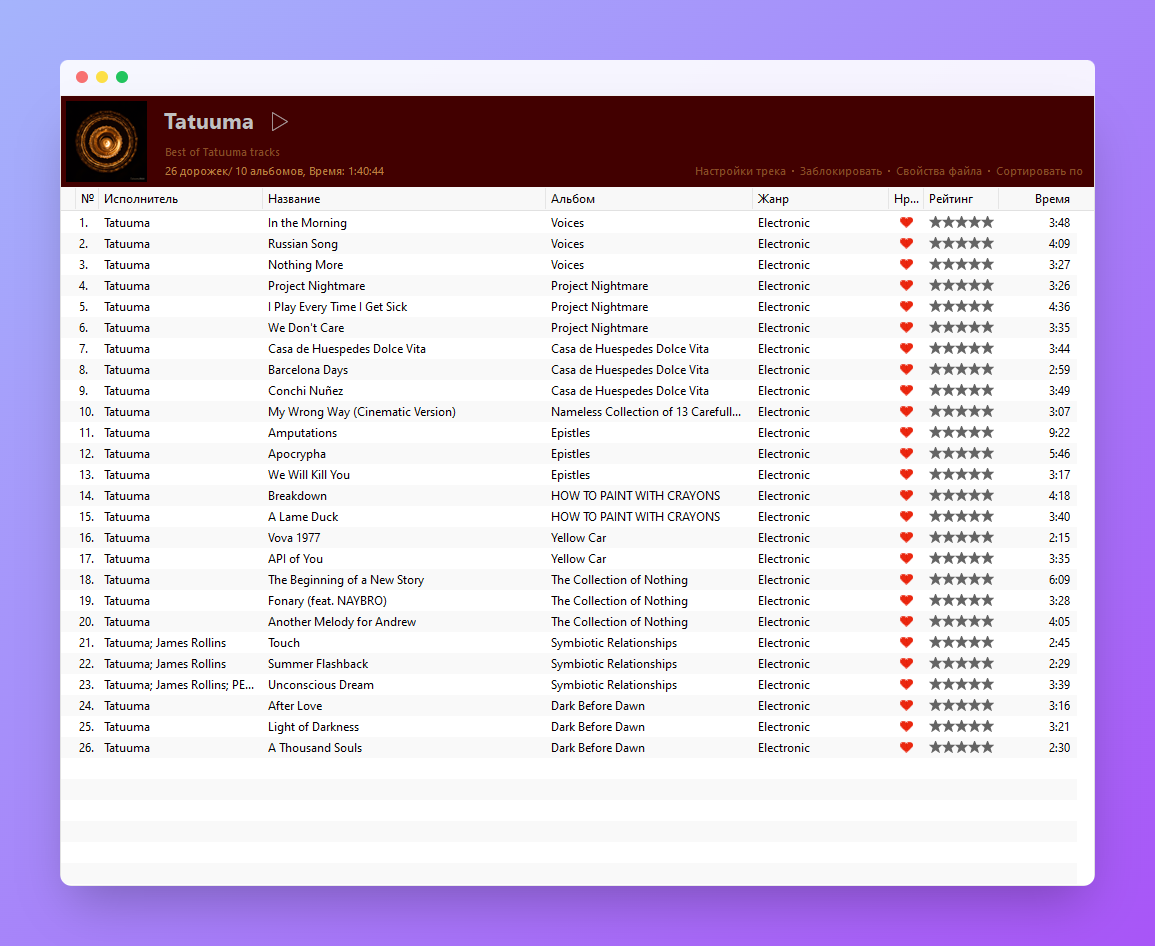Toggle the heart on Project Nightmare track row 4
Viewport: 1155px width, 946px height.
tap(906, 285)
